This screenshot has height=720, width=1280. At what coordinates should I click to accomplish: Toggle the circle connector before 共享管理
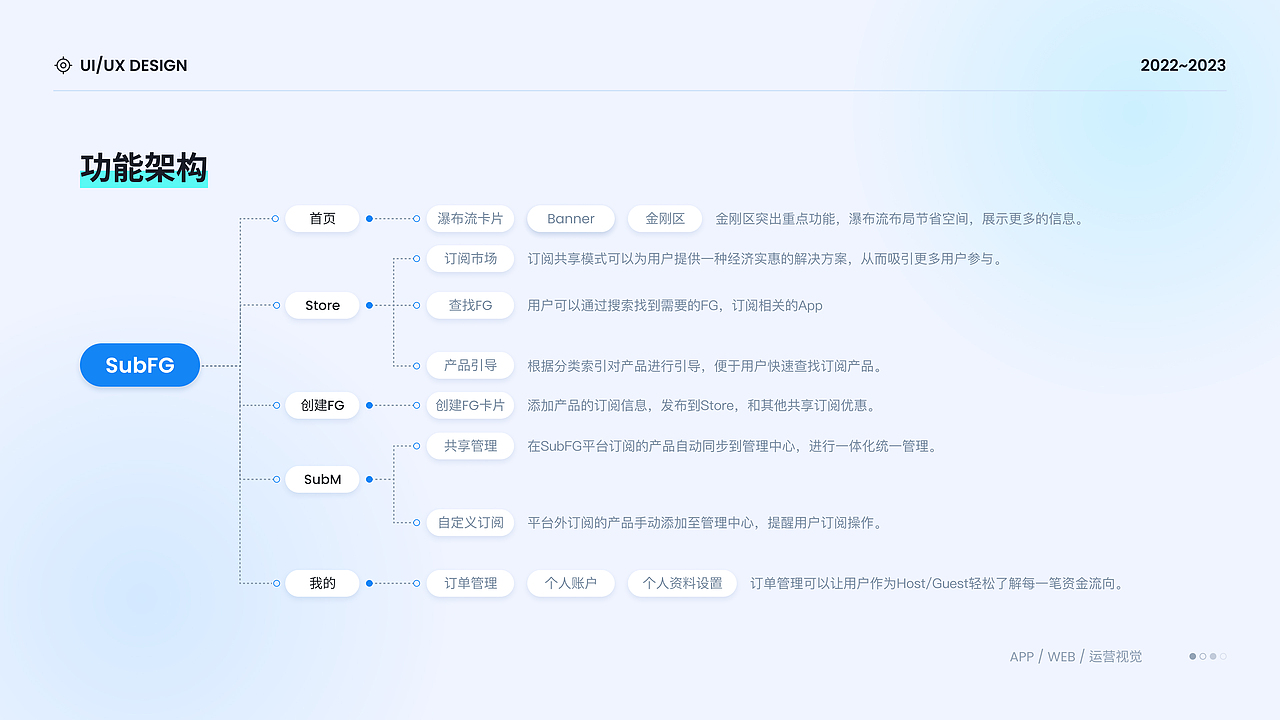click(416, 446)
